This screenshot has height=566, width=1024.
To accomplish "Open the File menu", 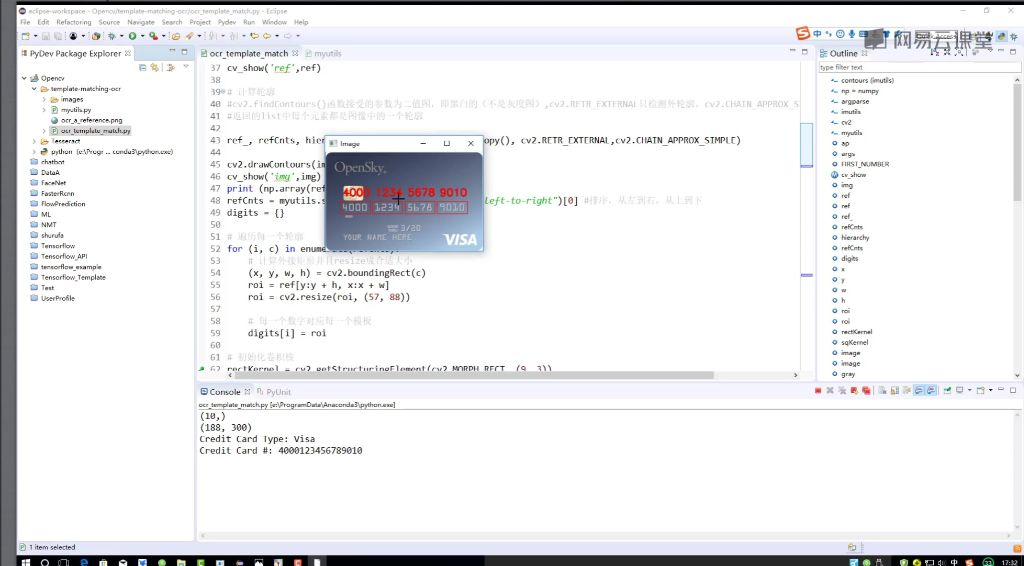I will click(25, 22).
